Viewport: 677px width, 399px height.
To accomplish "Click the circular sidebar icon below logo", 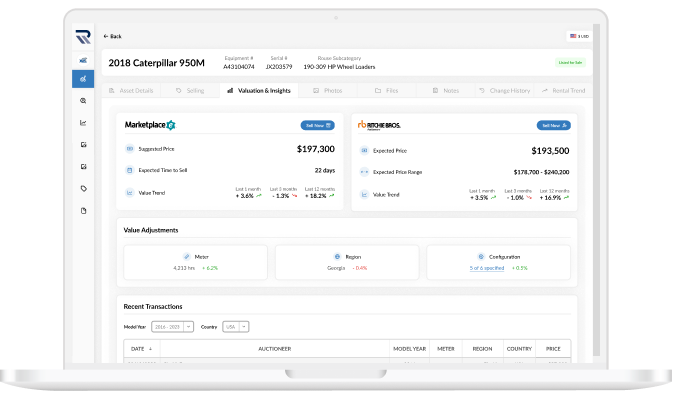I will coord(83,60).
